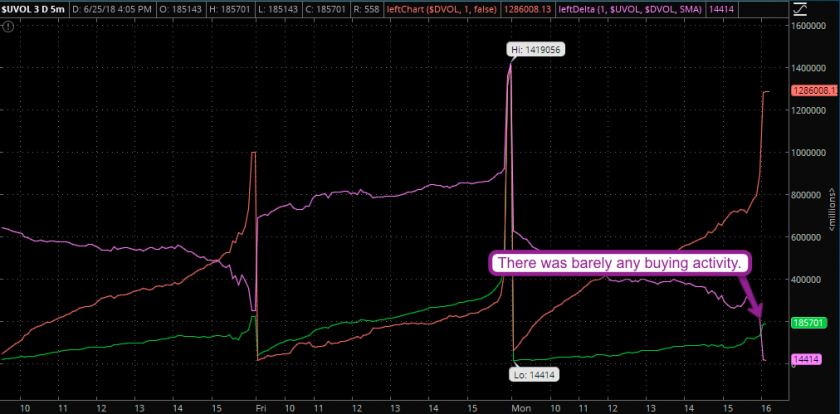
Task: Click the circled info icon below the symbol
Action: 9,26
